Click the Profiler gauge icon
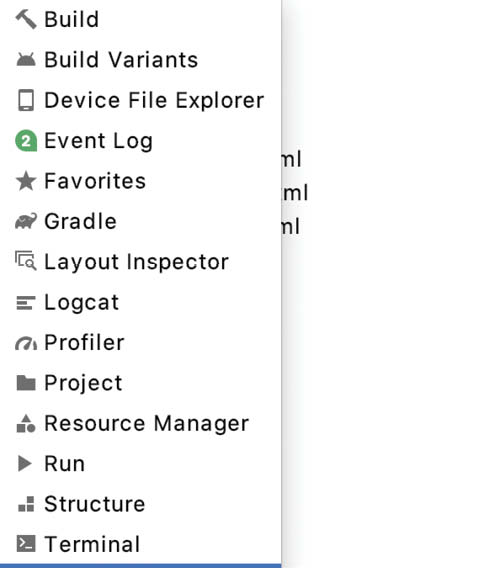 [26, 343]
